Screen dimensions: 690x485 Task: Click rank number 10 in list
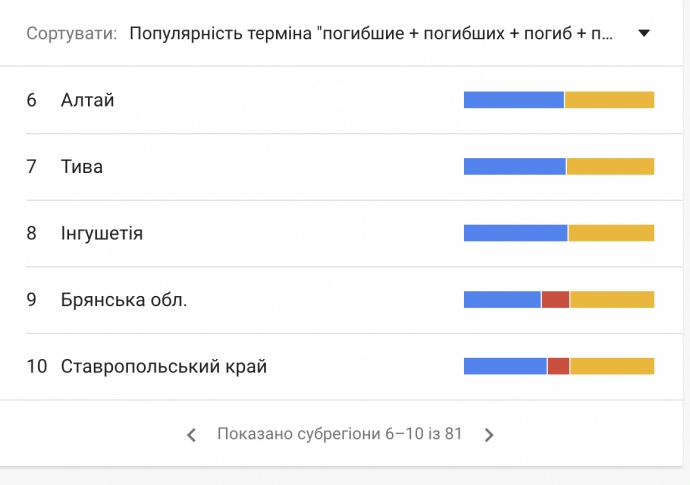point(37,367)
